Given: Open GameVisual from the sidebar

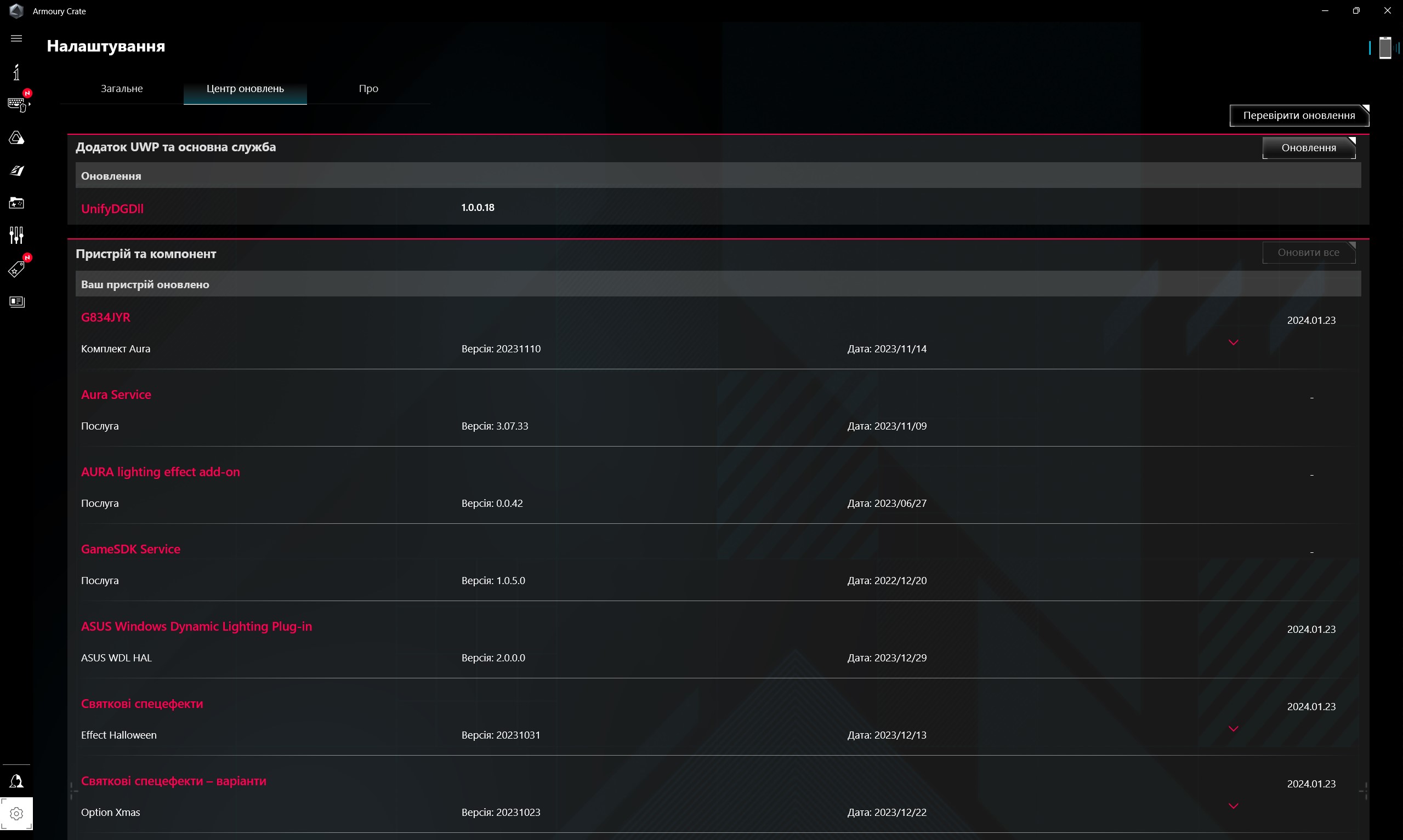Looking at the screenshot, I should (x=16, y=170).
